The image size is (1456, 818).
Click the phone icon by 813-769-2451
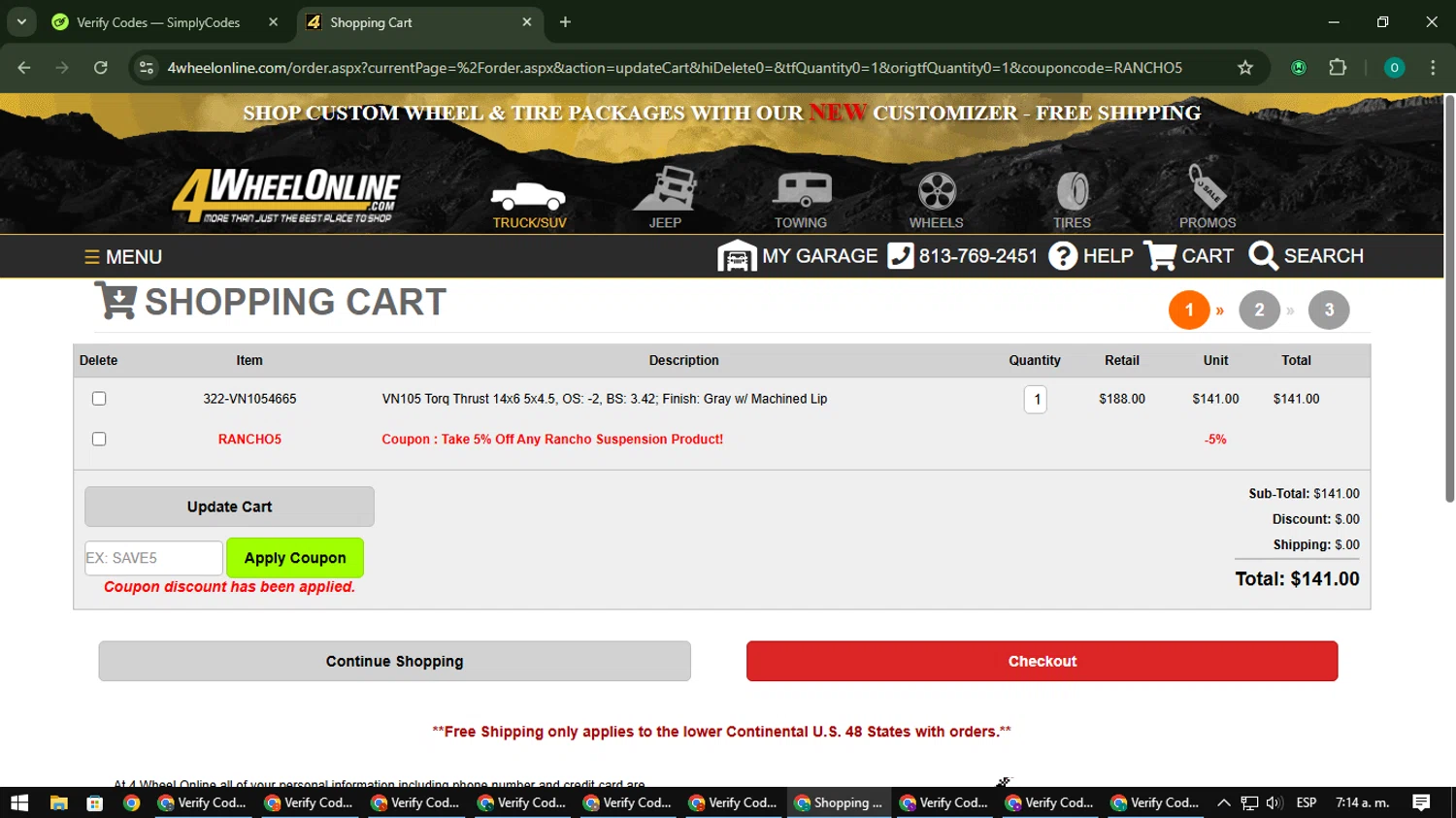901,256
